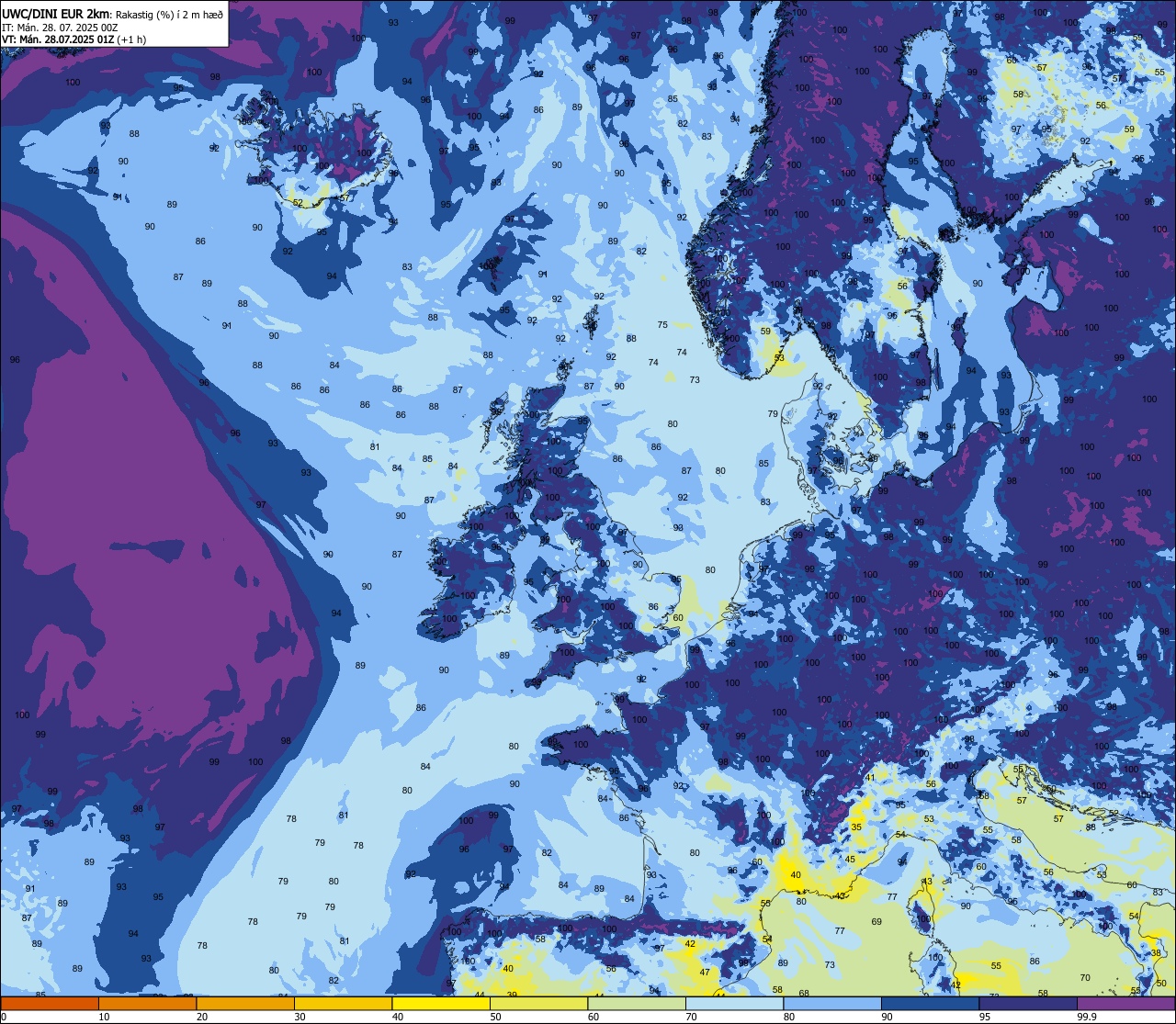Click the 70–80 light blue legend swatch
This screenshot has width=1176, height=1024.
(x=735, y=1004)
